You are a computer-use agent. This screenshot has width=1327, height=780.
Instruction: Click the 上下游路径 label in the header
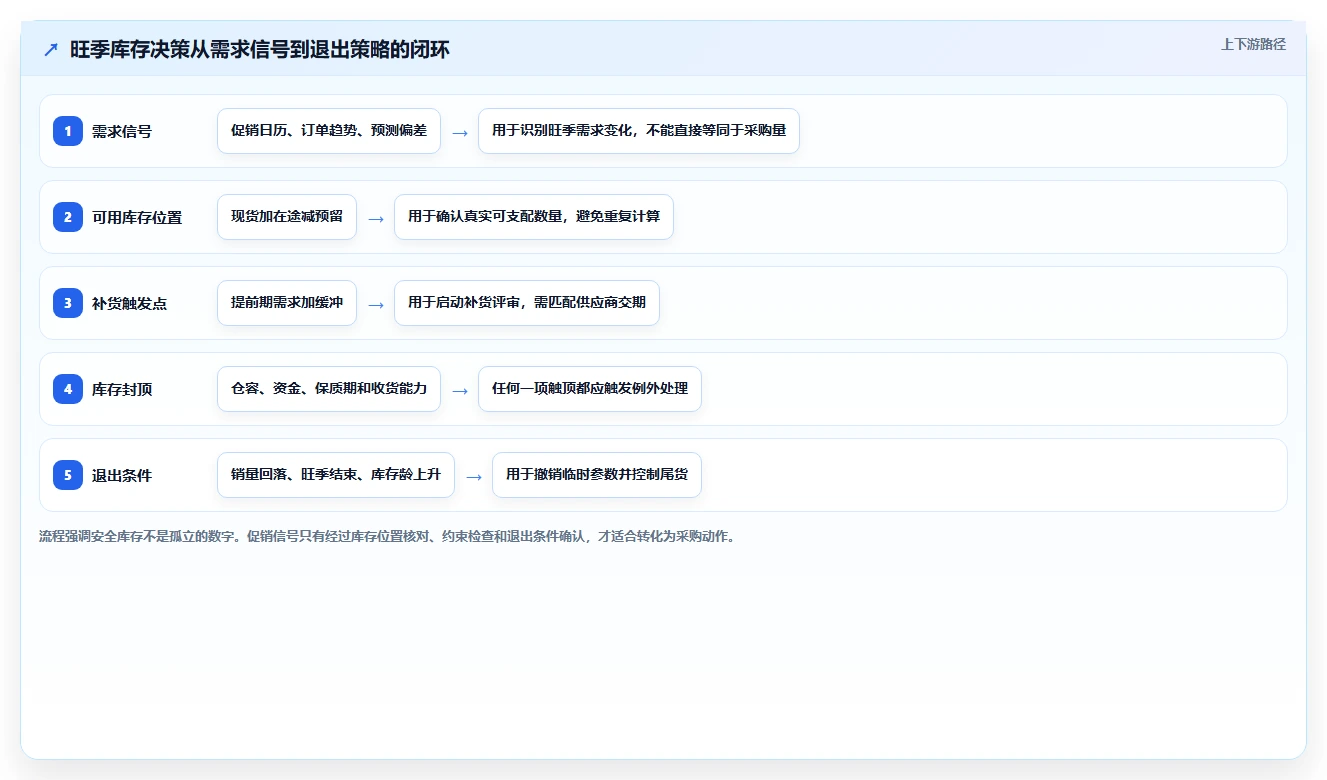pos(1253,45)
